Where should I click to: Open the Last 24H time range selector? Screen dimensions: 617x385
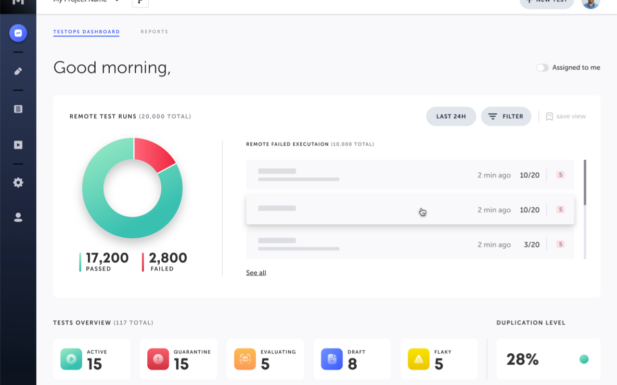451,117
